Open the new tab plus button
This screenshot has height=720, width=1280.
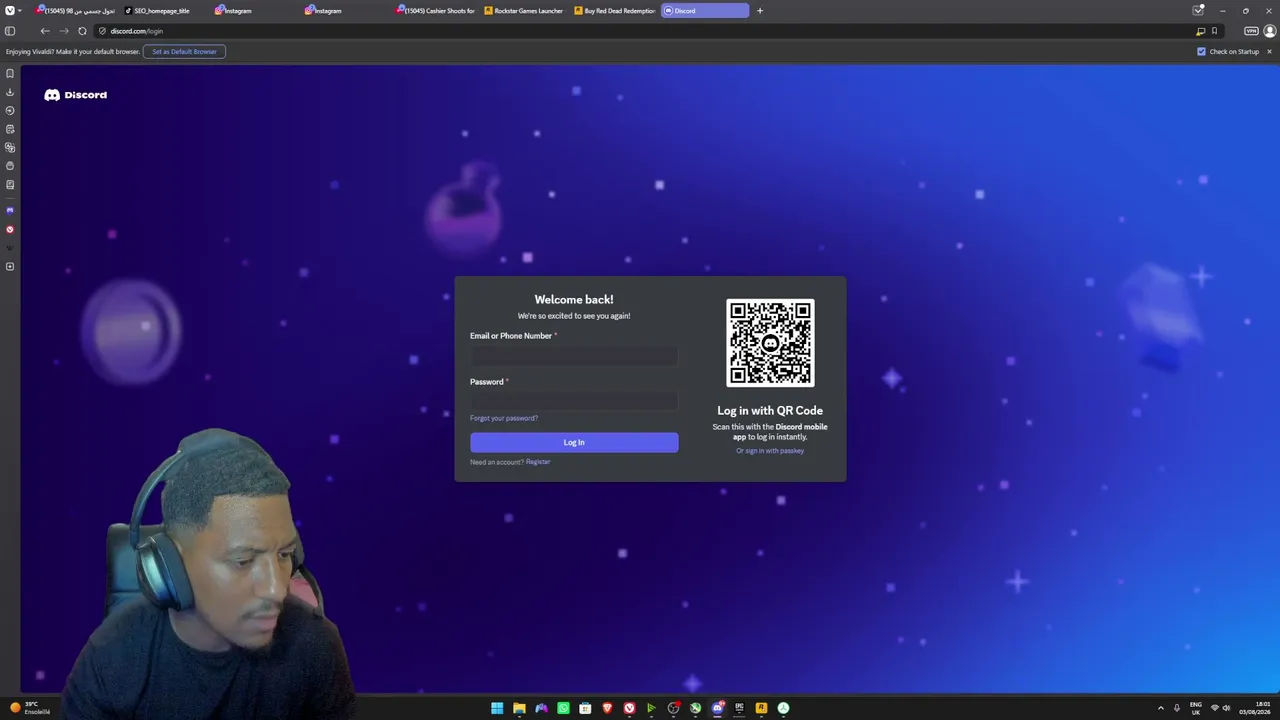pos(760,11)
